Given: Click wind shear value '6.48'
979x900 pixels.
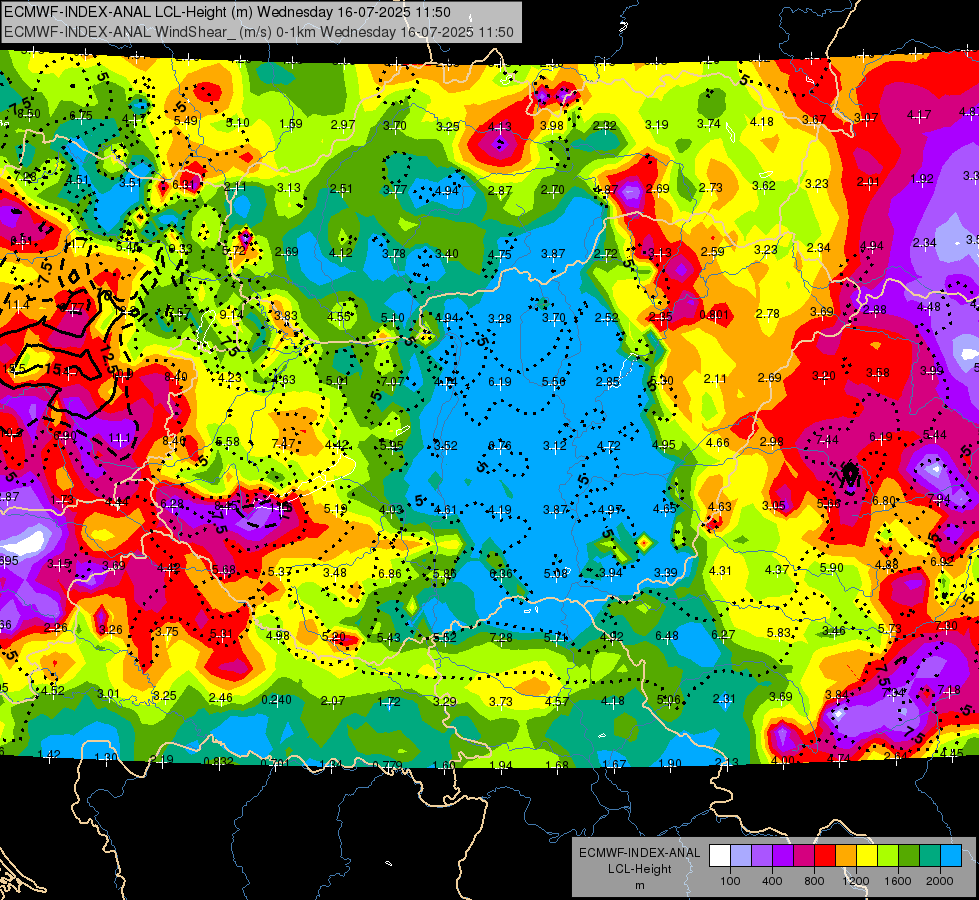Looking at the screenshot, I should [x=667, y=635].
